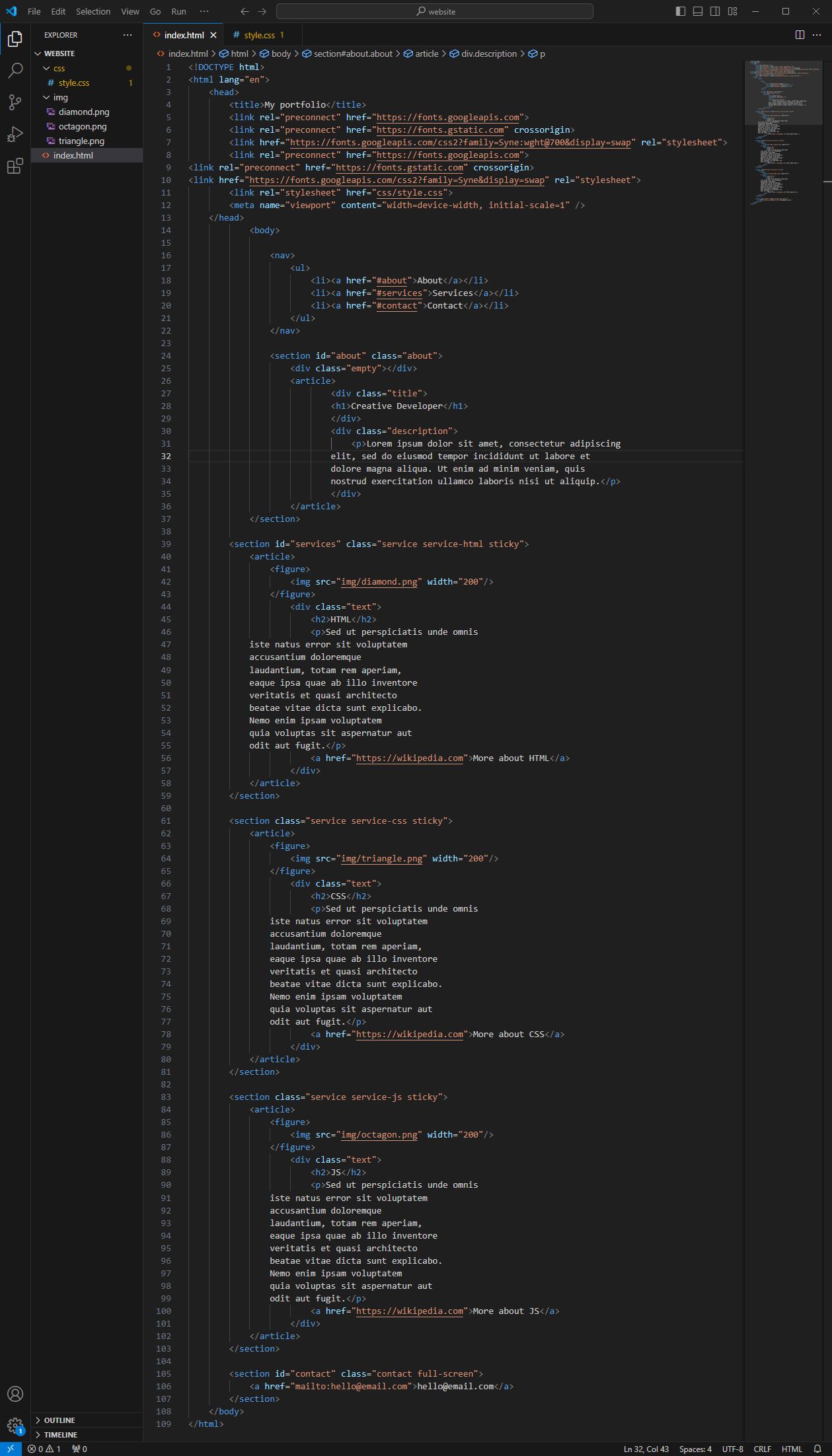Image resolution: width=832 pixels, height=1456 pixels.
Task: Expand the OUTLINE section
Action: click(x=59, y=1420)
